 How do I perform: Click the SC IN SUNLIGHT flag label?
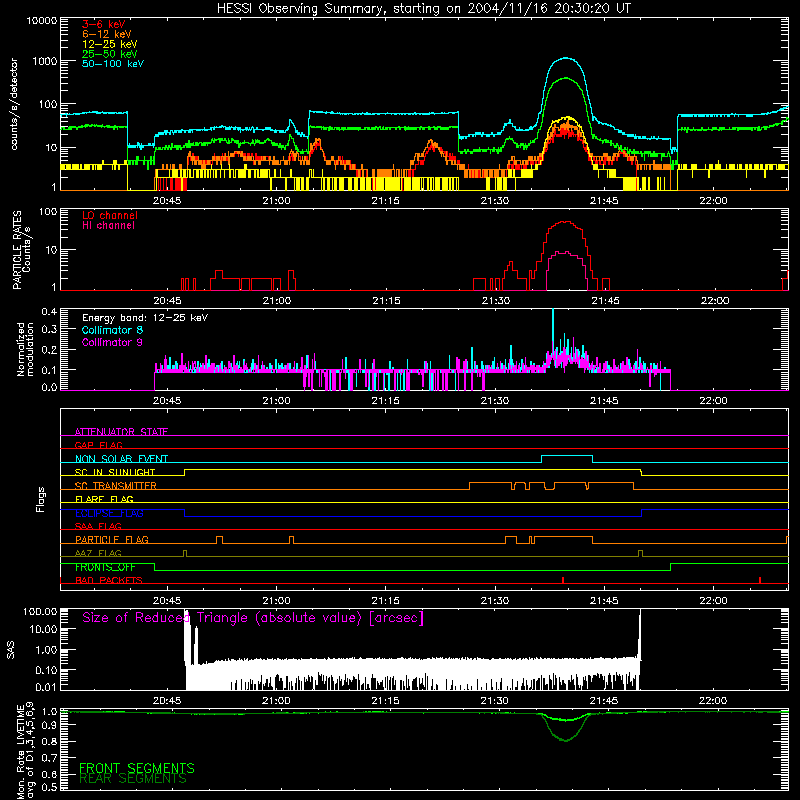(x=115, y=472)
